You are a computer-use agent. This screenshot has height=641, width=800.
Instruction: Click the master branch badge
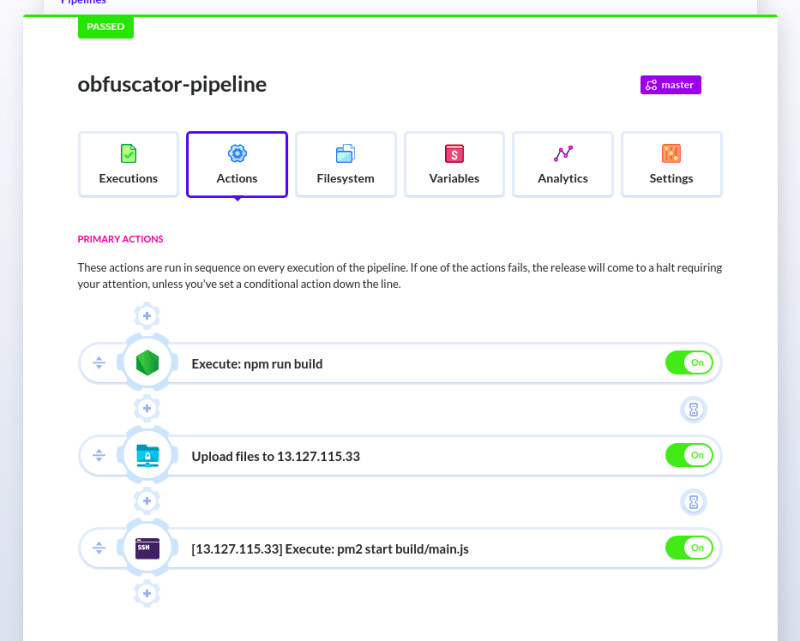pyautogui.click(x=670, y=85)
